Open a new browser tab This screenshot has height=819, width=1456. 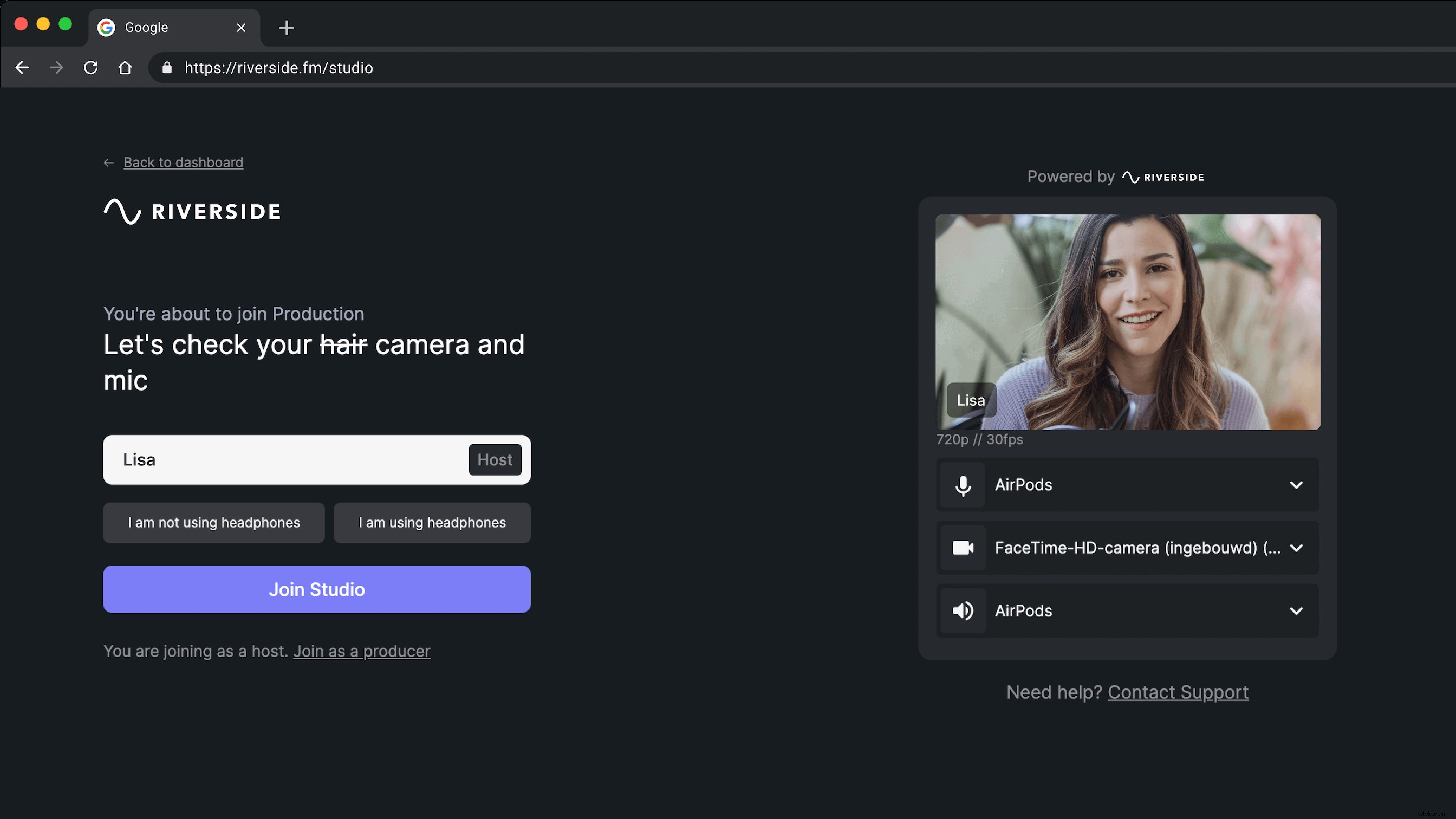click(x=287, y=28)
